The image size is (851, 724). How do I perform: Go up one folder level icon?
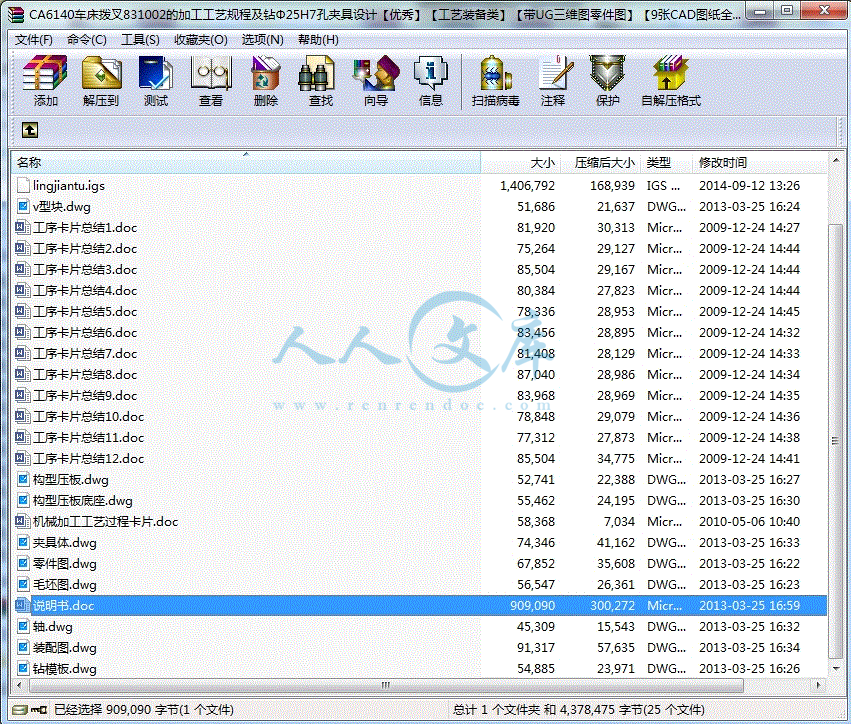(x=30, y=130)
